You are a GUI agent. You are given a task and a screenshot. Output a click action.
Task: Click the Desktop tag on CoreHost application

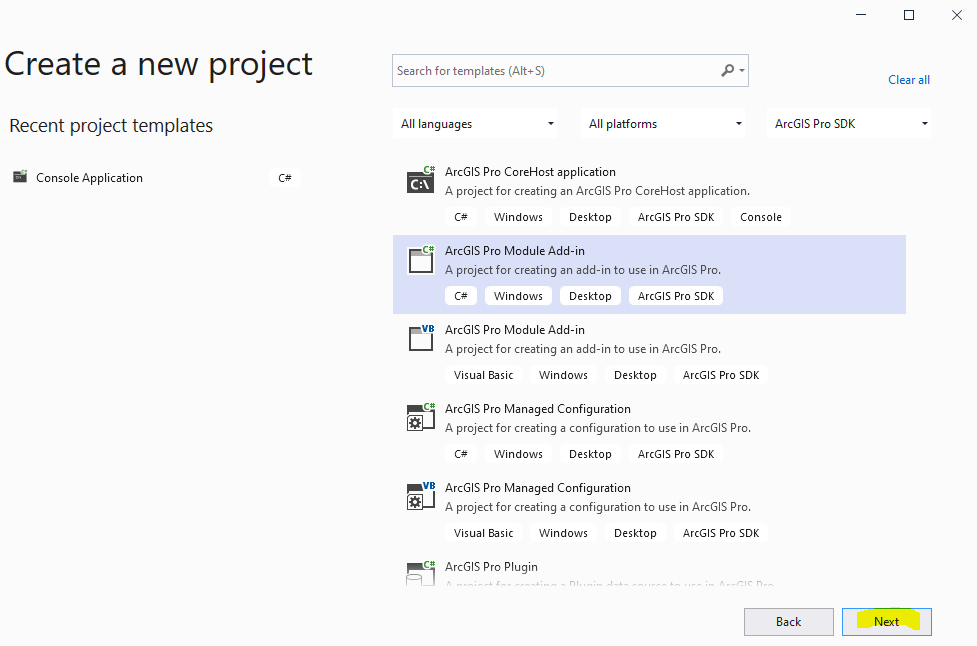(x=590, y=217)
